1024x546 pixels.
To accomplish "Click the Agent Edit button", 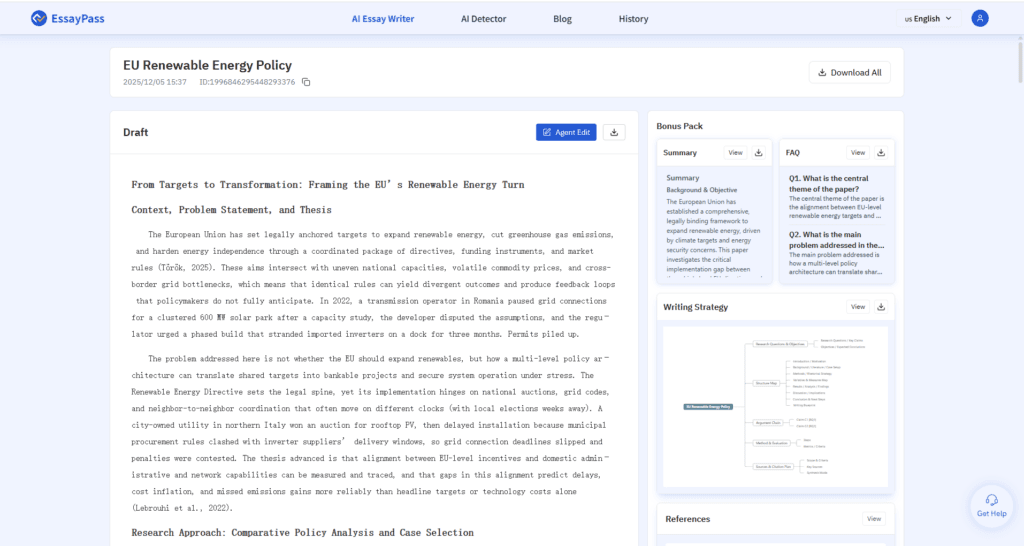I will click(x=566, y=132).
